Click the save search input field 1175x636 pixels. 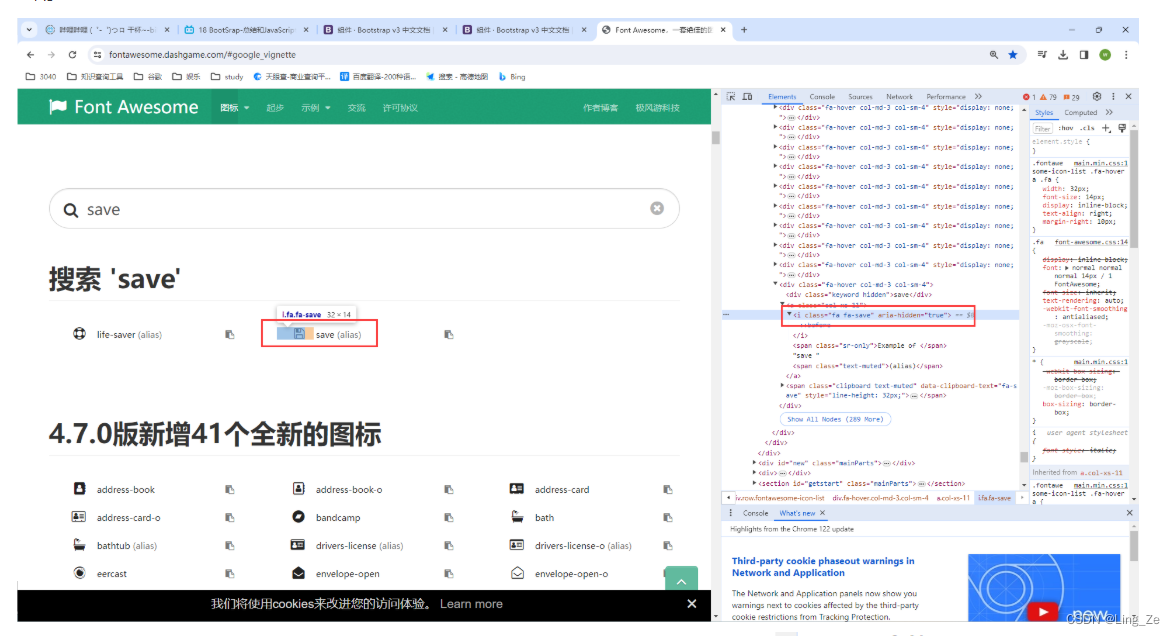click(x=364, y=209)
